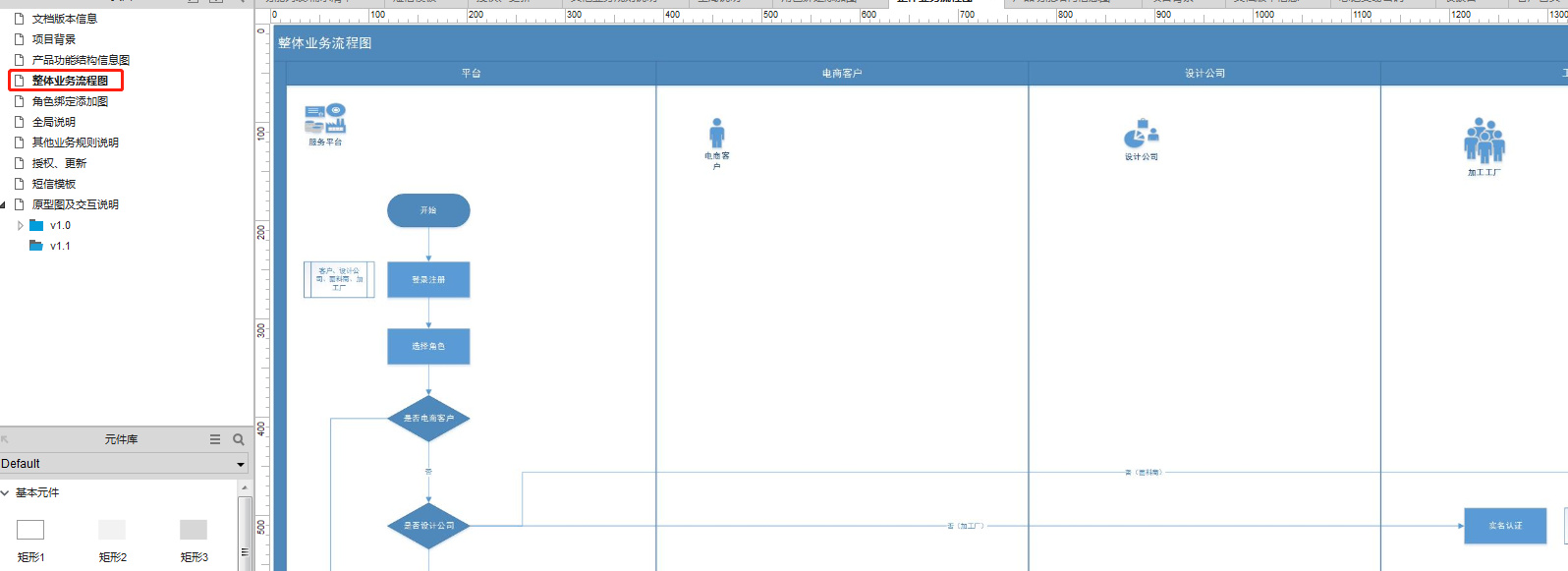The height and width of the screenshot is (571, 1568).
Task: Click the 实名认证 process box
Action: tap(1504, 526)
